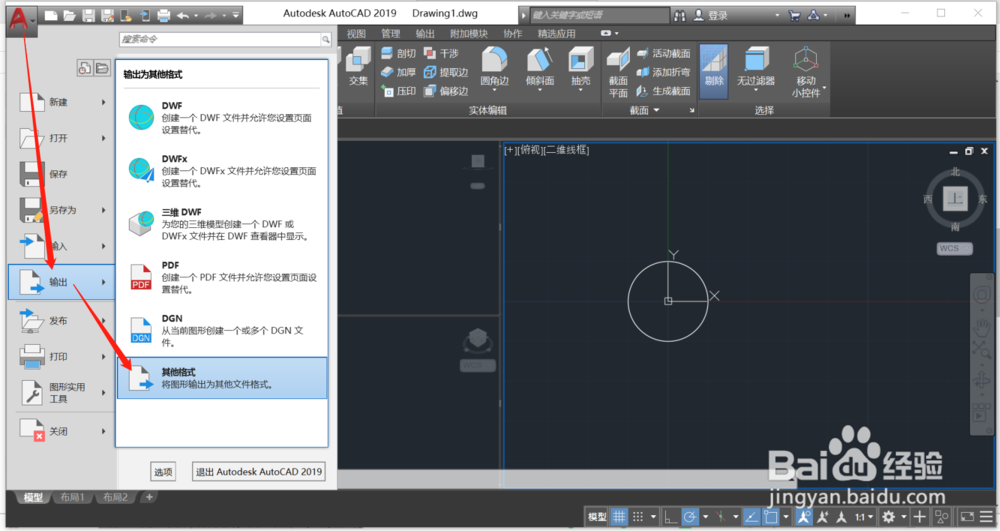Switch to the 布局1 layout tab
The height and width of the screenshot is (531, 1000).
(x=72, y=497)
